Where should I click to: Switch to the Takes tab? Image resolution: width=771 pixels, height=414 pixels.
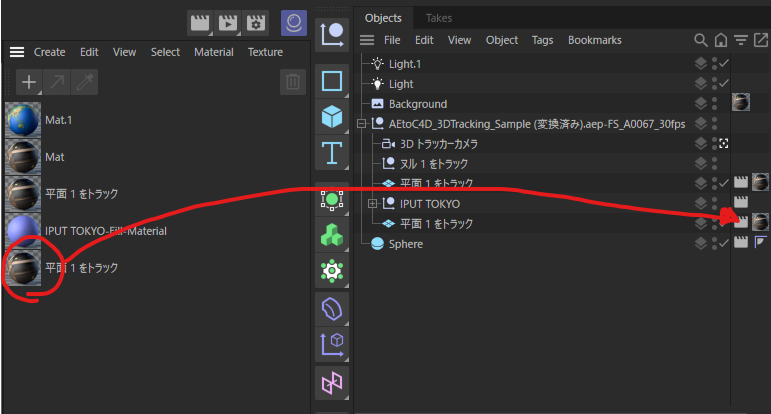(438, 18)
